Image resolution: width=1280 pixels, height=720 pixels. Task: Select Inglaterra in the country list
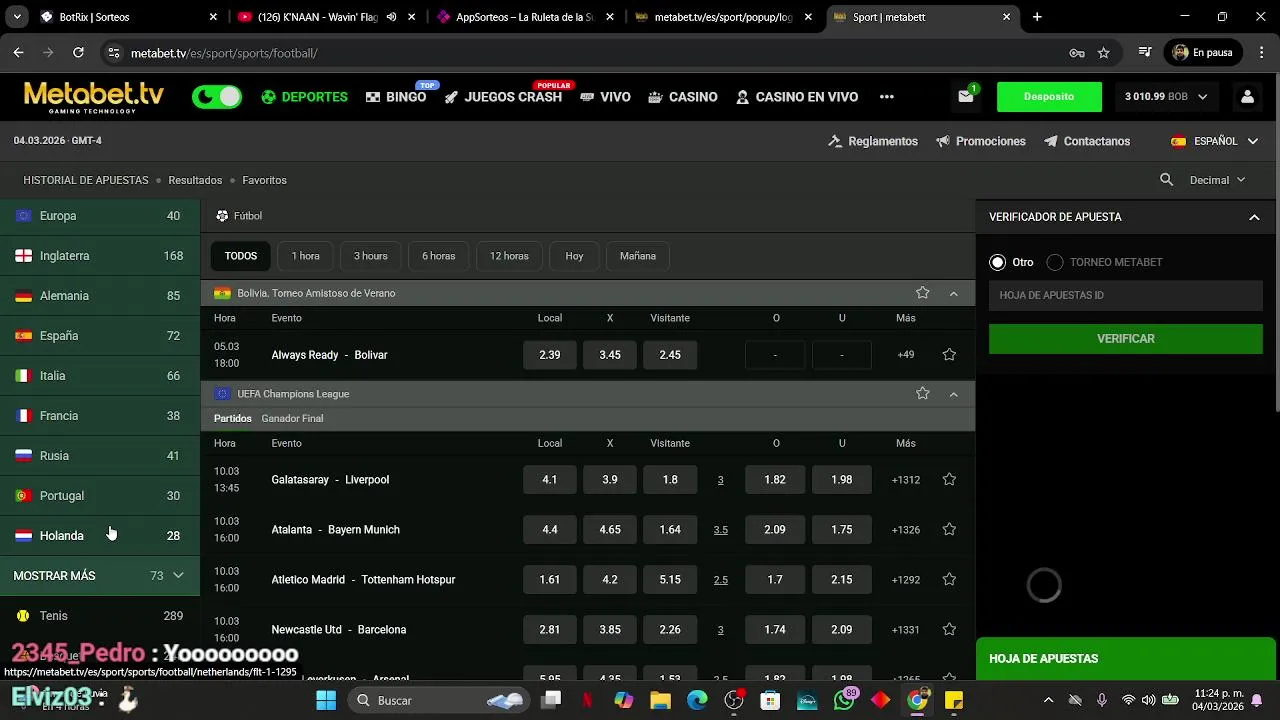pyautogui.click(x=99, y=256)
